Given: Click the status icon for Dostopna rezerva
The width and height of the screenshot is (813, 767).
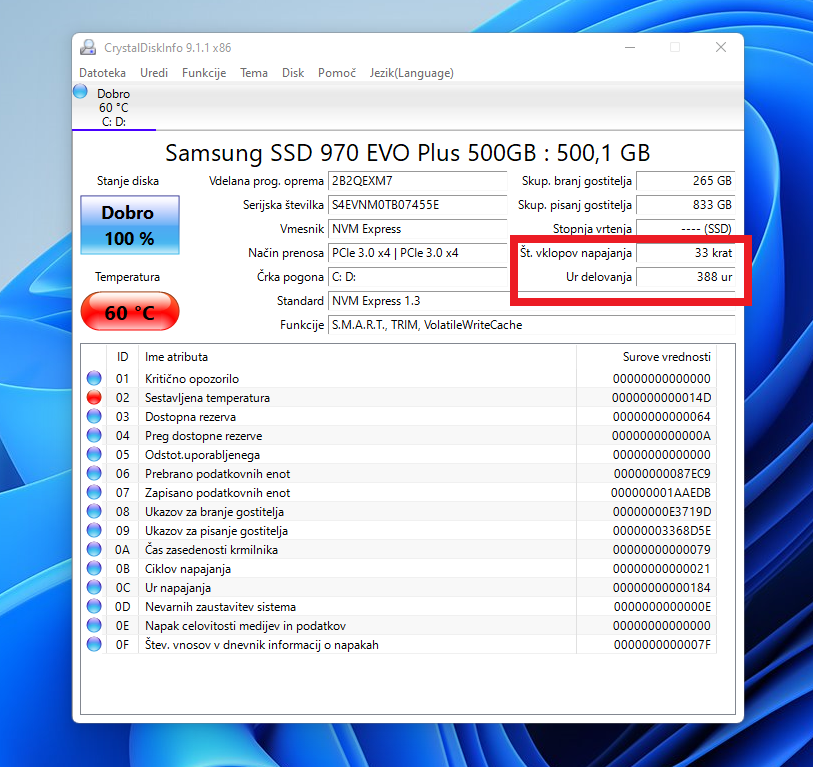Looking at the screenshot, I should click(x=94, y=416).
